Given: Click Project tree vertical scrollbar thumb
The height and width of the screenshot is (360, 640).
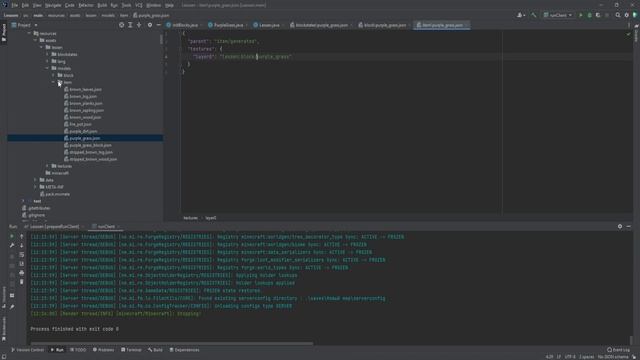Looking at the screenshot, I should [x=161, y=39].
